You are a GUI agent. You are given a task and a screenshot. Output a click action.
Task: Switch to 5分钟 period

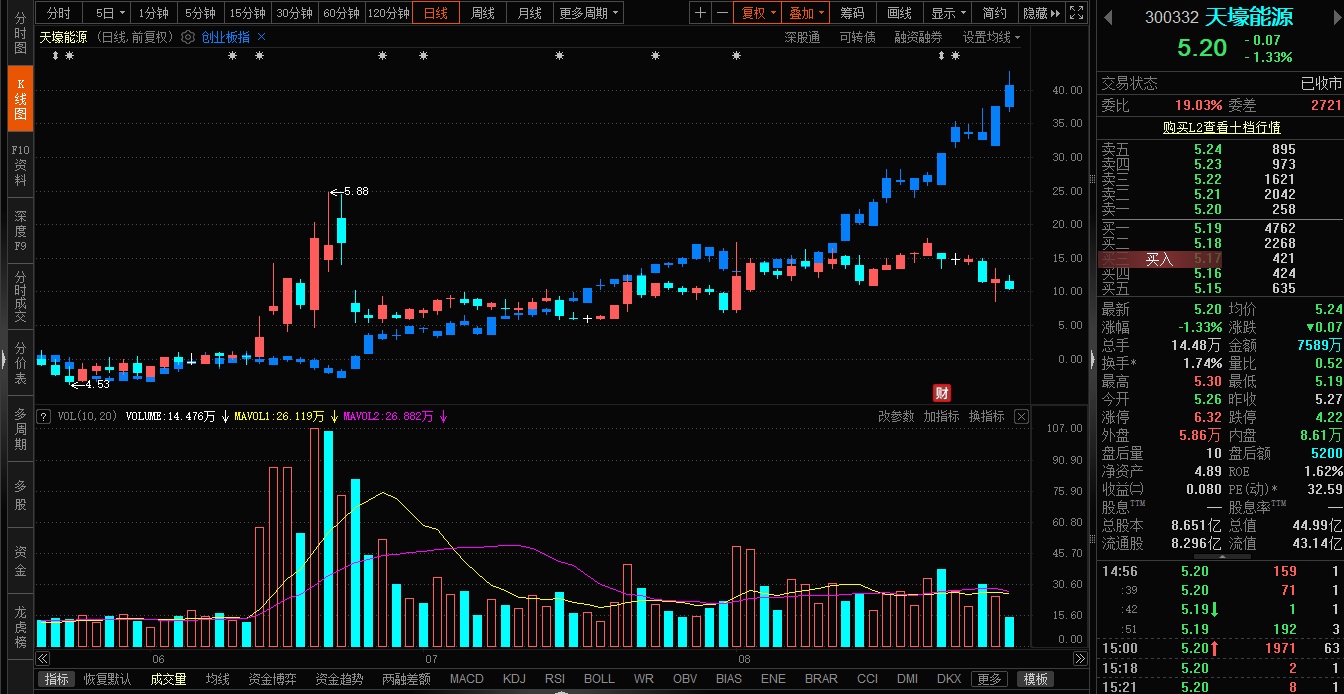click(200, 13)
